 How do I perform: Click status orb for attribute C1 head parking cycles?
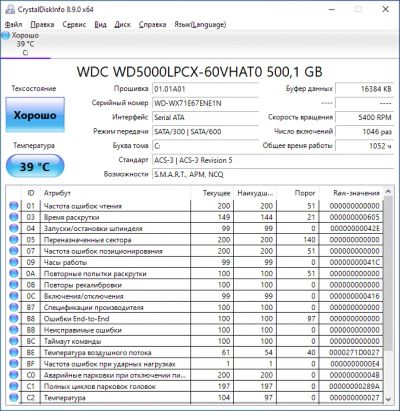click(x=14, y=386)
